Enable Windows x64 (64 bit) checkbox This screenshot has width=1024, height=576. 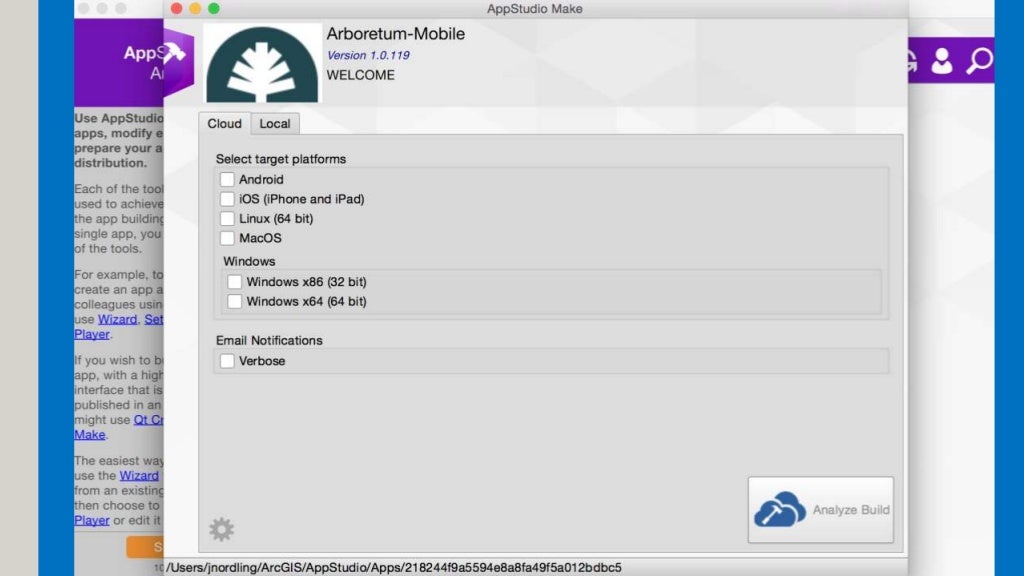click(x=234, y=302)
